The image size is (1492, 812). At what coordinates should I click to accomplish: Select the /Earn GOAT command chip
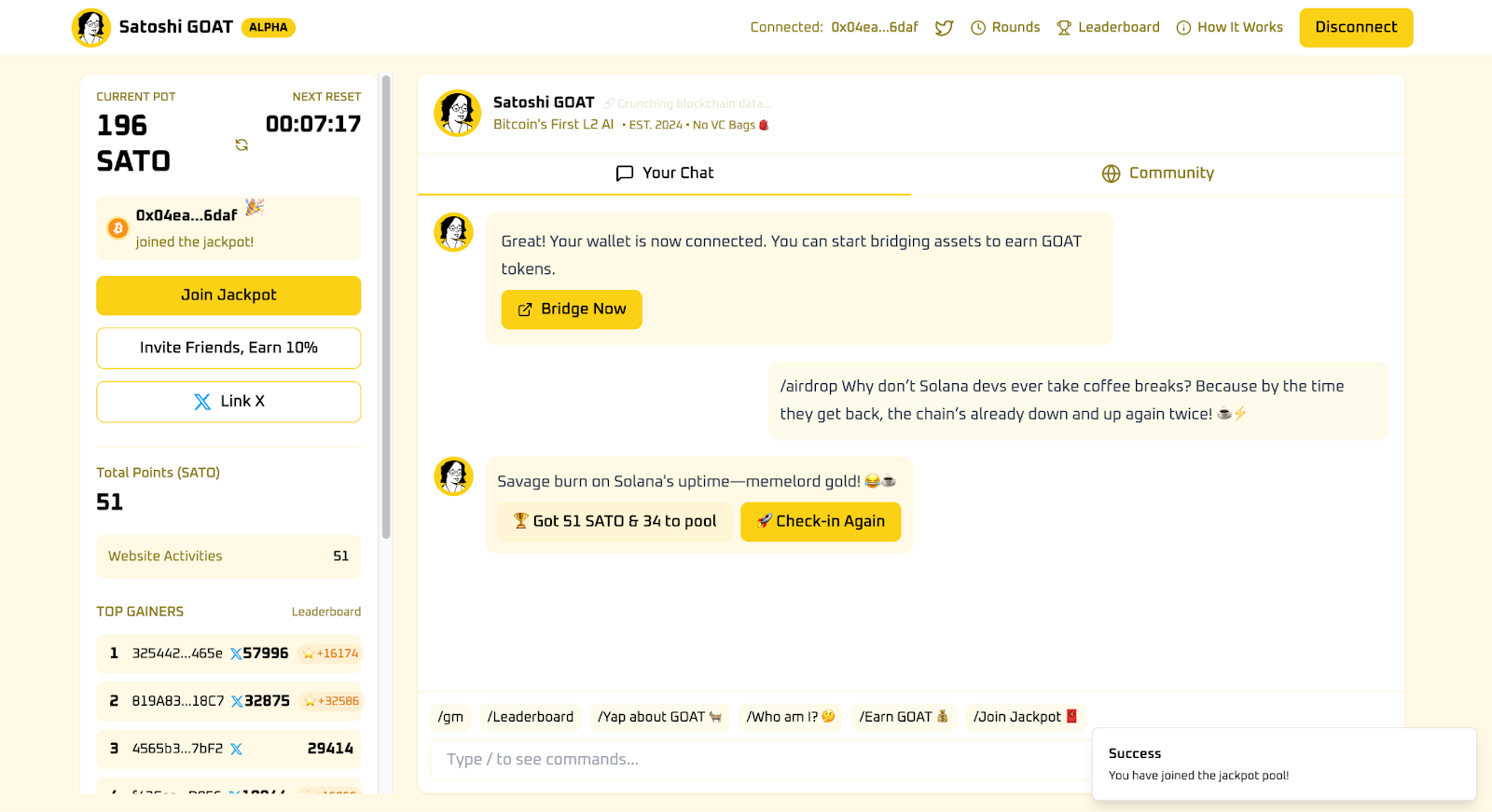click(904, 717)
